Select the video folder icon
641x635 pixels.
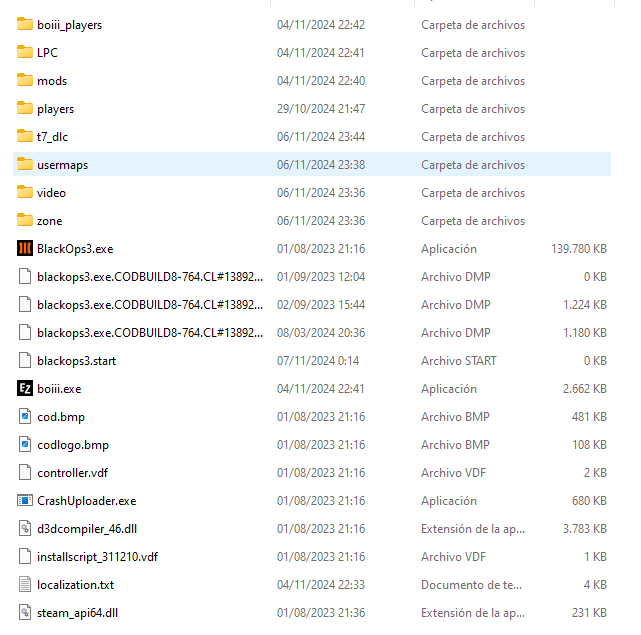click(x=25, y=193)
